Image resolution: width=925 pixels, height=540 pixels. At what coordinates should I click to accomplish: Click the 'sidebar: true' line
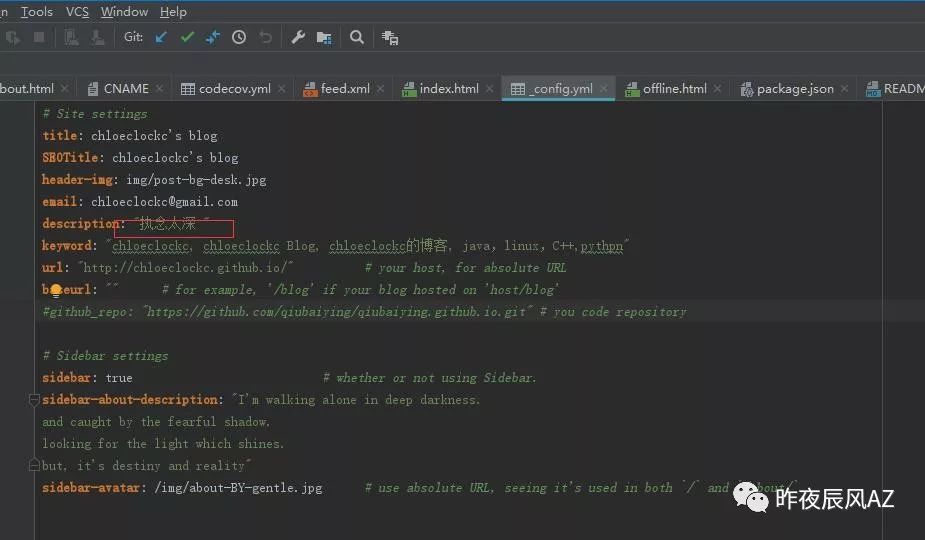pos(87,378)
